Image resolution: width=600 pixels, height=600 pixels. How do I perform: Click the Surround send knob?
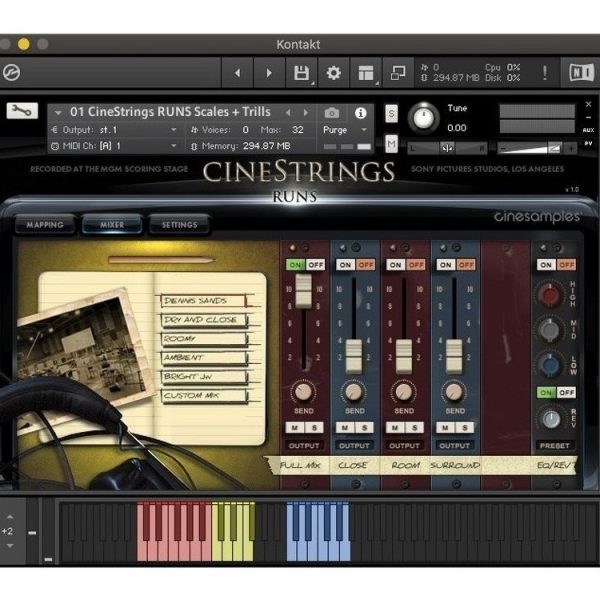click(454, 392)
